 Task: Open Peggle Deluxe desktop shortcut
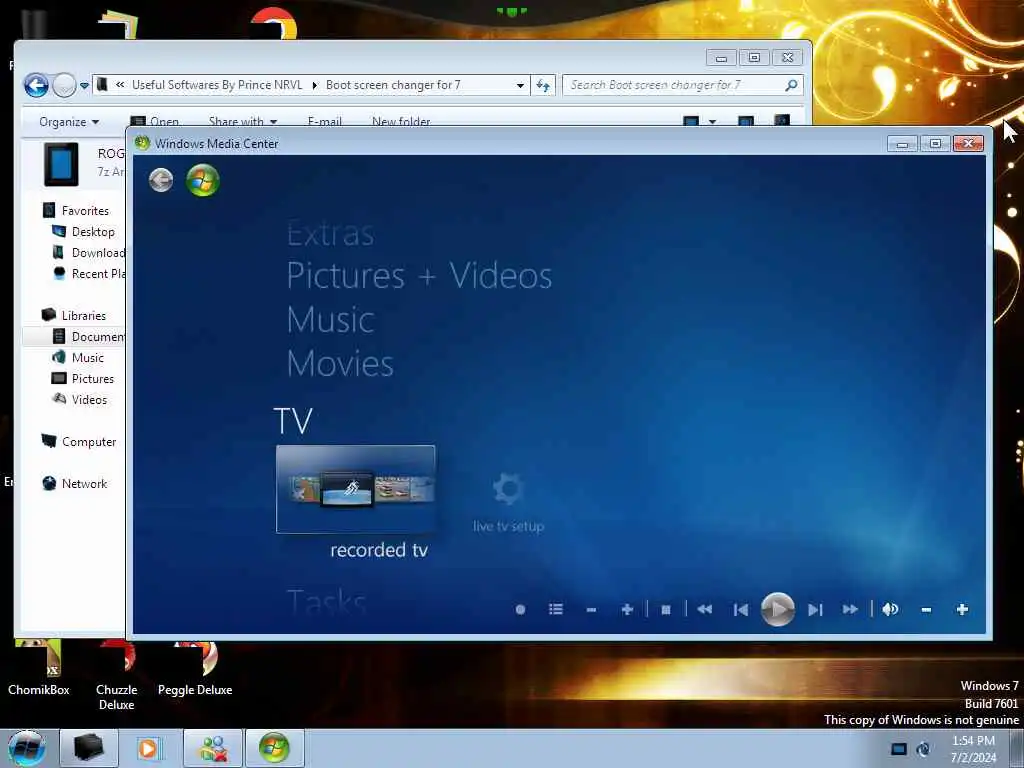[195, 669]
